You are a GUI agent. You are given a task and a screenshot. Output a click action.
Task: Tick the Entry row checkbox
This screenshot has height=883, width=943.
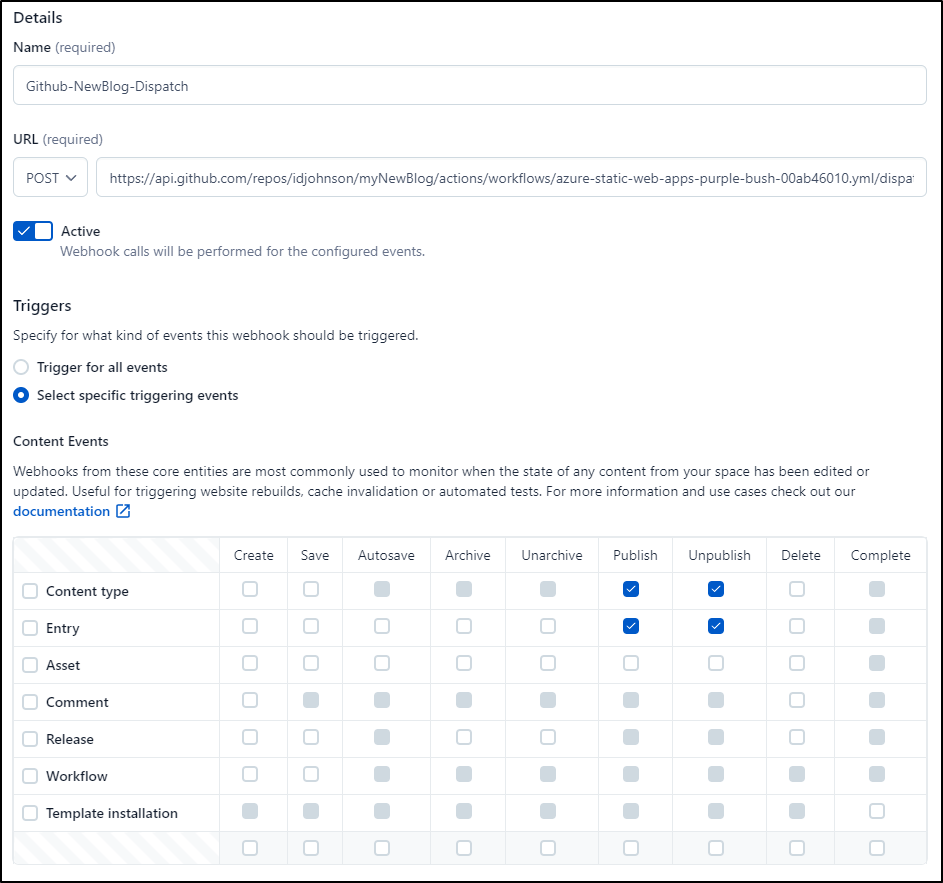tap(30, 628)
